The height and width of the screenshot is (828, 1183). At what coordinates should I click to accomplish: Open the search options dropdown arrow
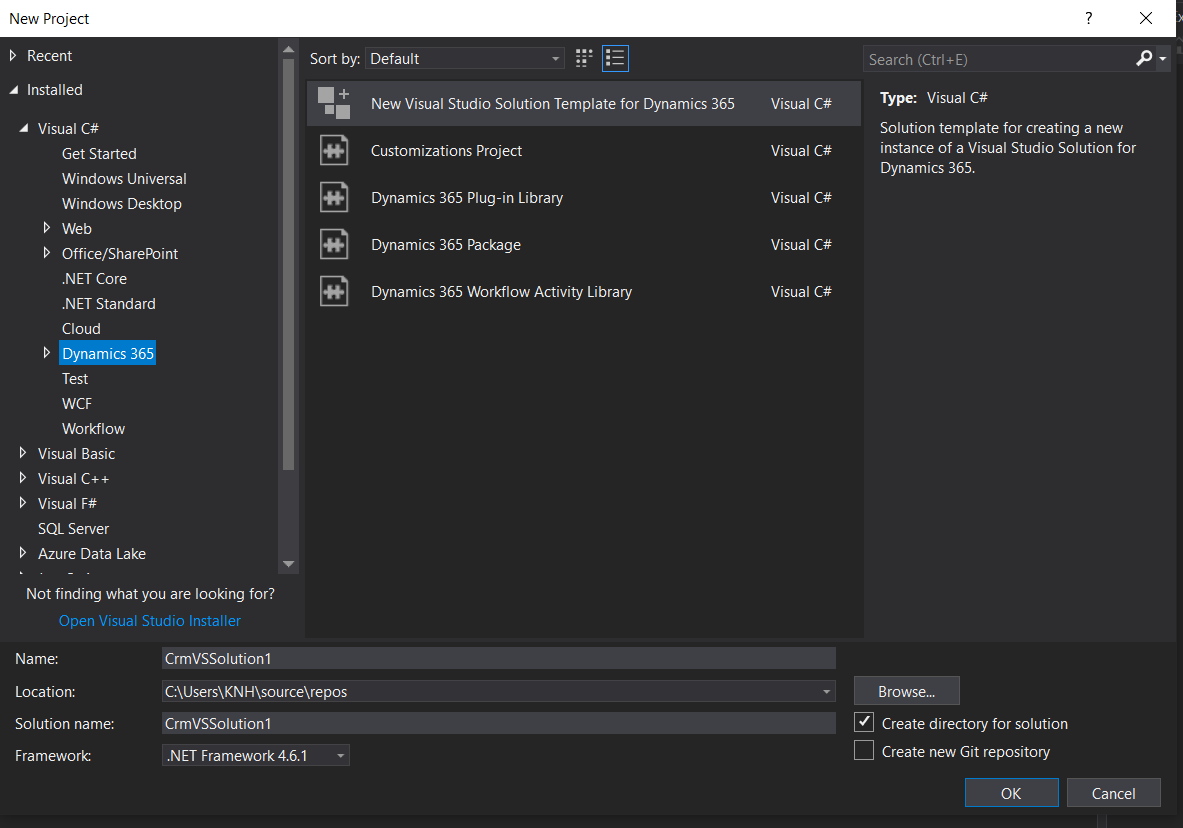(1163, 59)
